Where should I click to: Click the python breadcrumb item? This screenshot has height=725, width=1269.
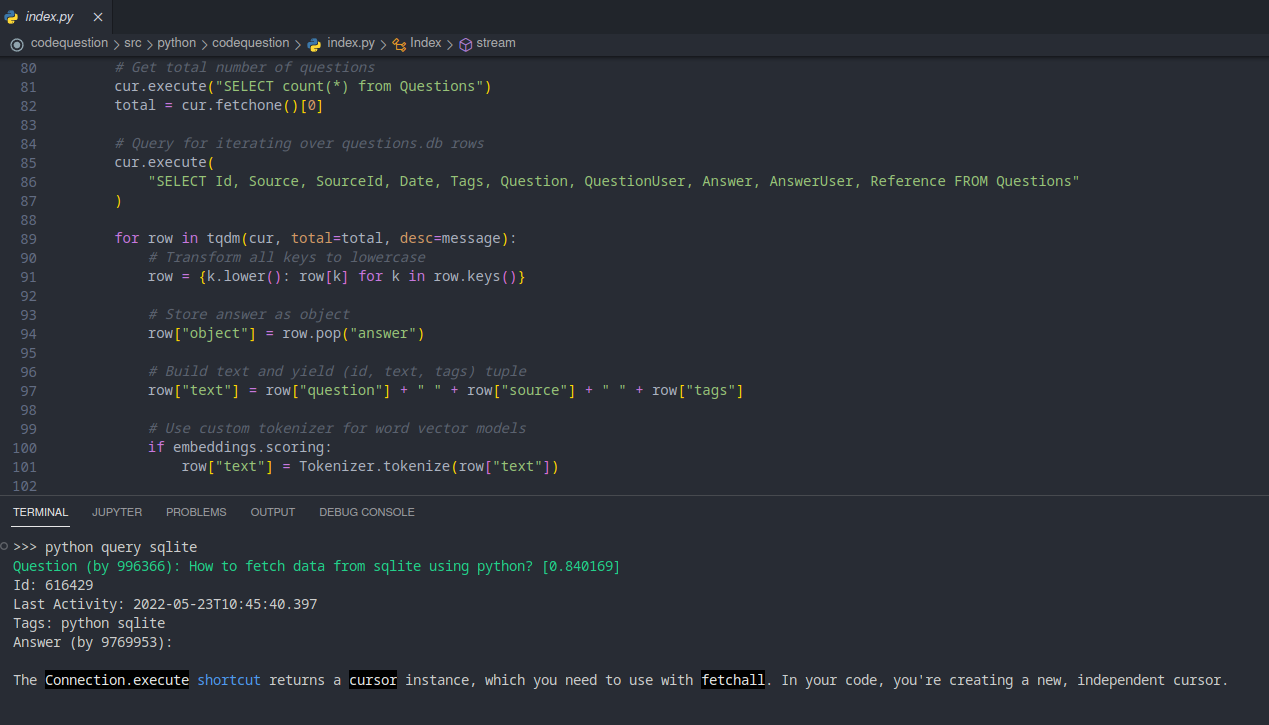click(x=177, y=43)
